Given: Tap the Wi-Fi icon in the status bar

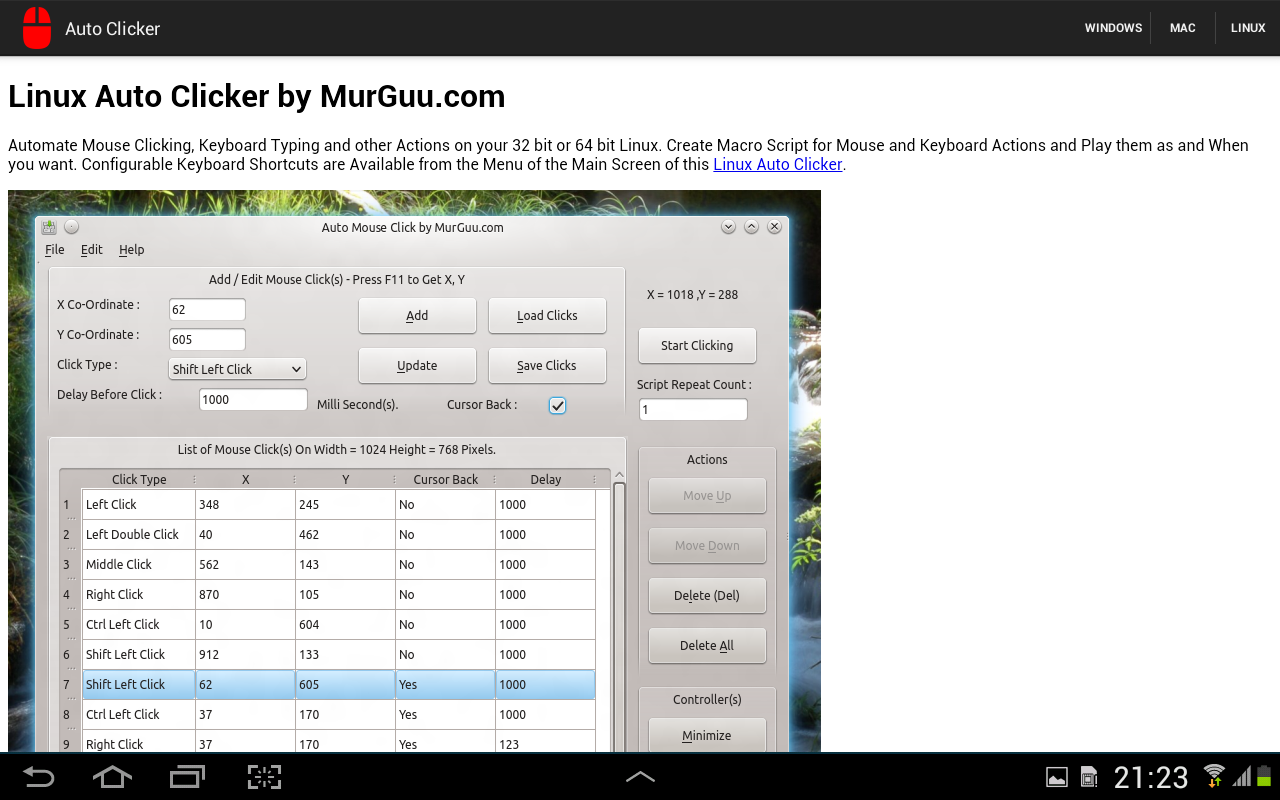Looking at the screenshot, I should (1213, 776).
